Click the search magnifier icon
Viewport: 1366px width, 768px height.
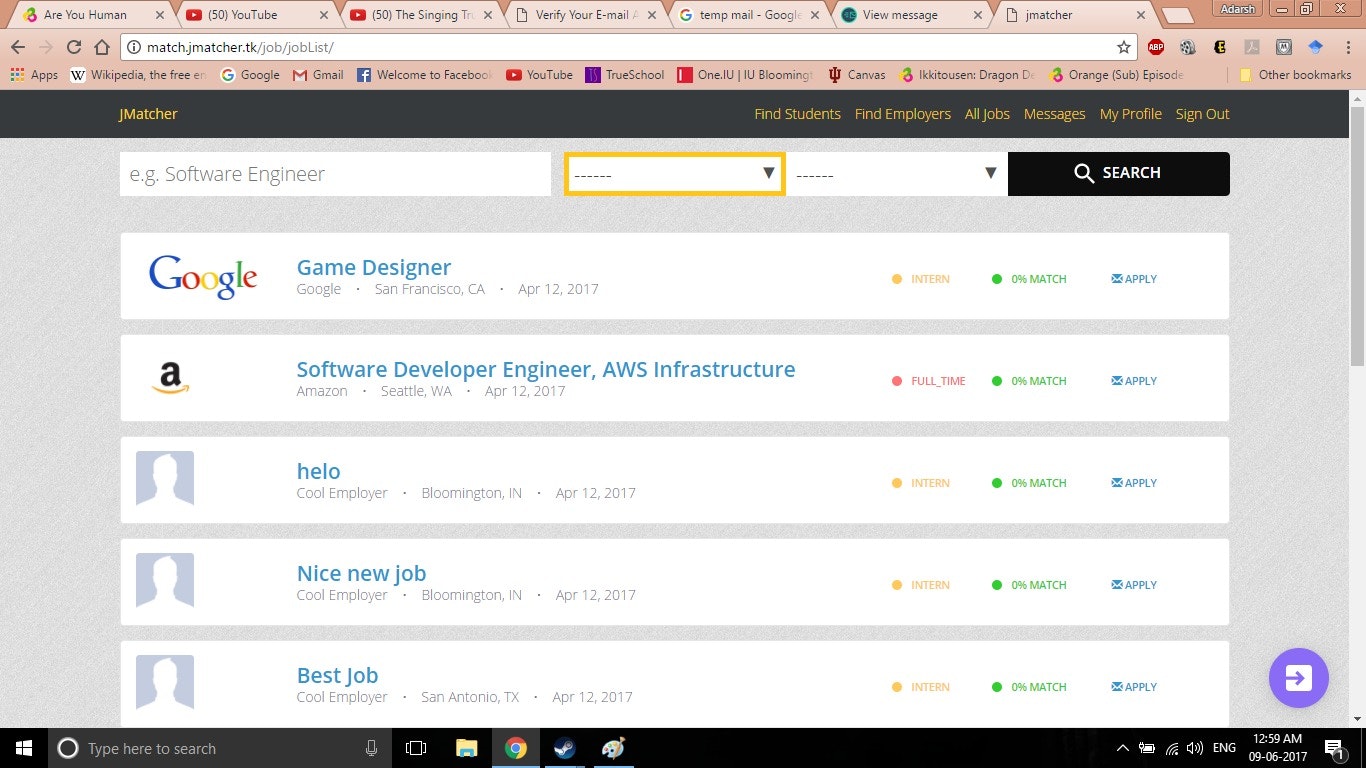[x=1084, y=174]
